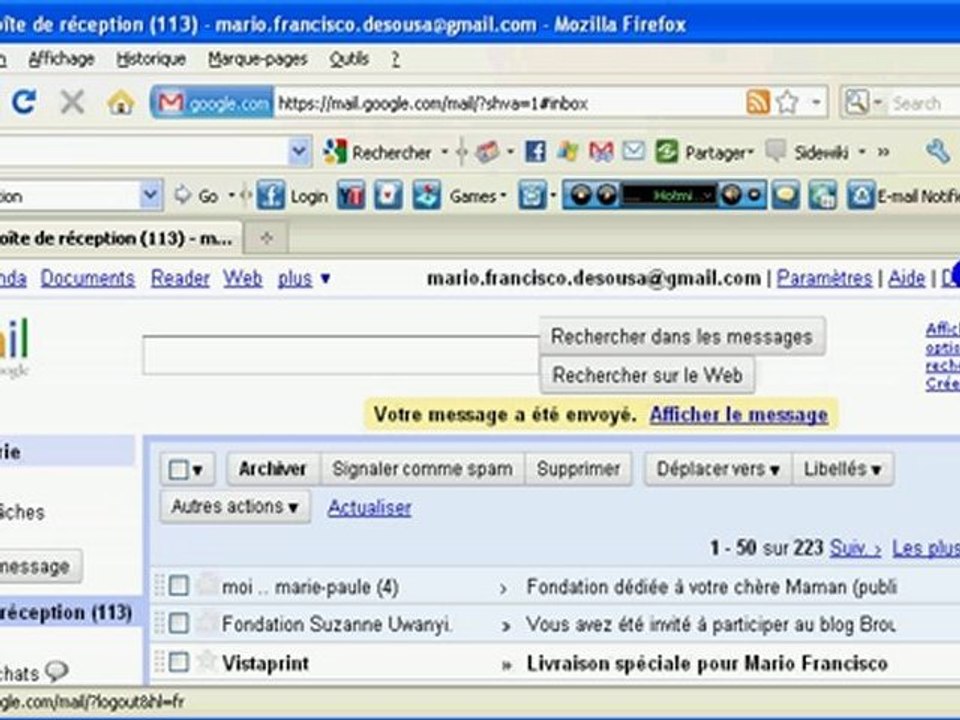
Task: Expand the Google toolbar search box dropdown
Action: [x=299, y=151]
